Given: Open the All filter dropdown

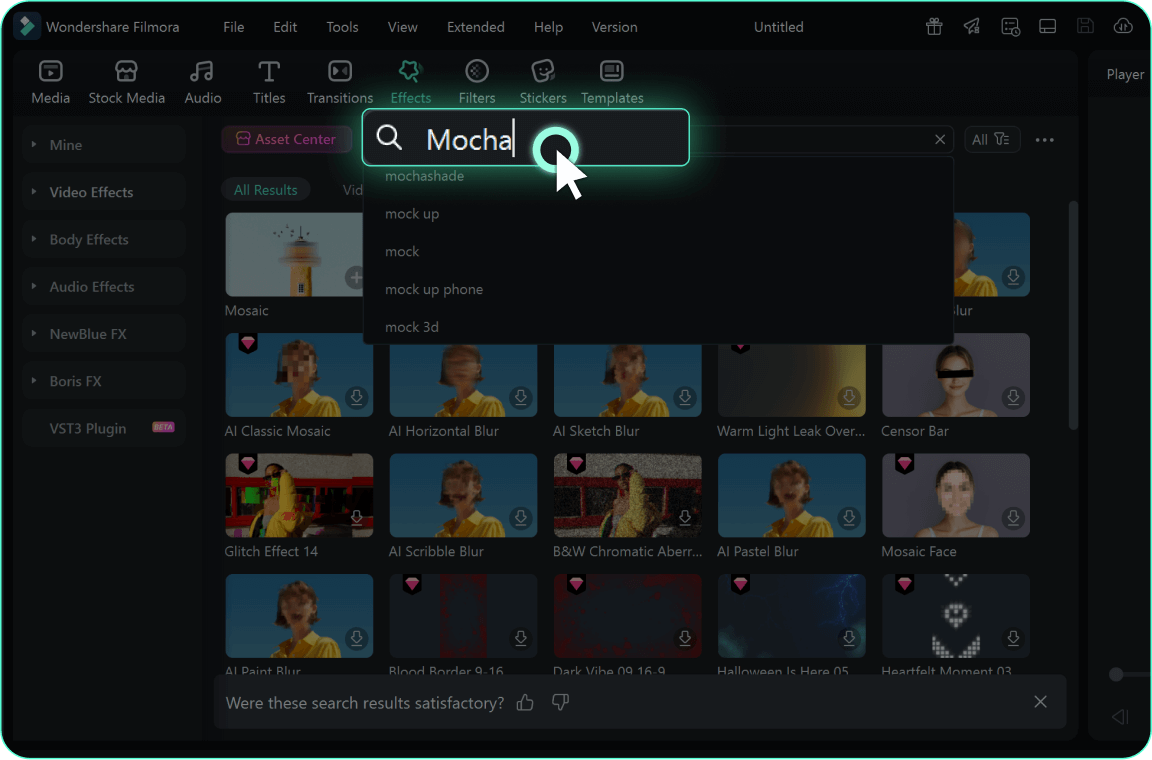Looking at the screenshot, I should pos(991,140).
